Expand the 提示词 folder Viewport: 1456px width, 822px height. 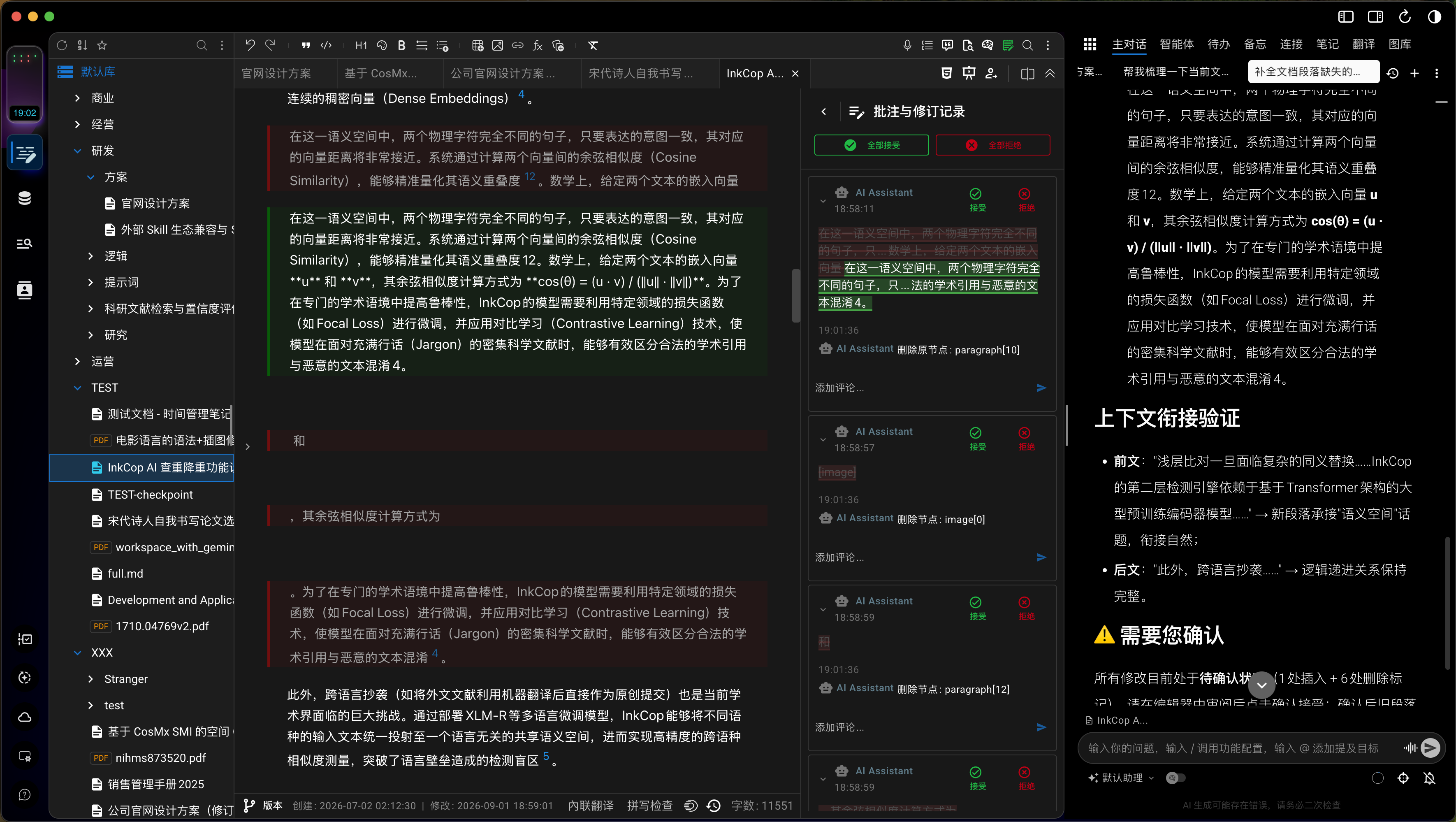(90, 282)
